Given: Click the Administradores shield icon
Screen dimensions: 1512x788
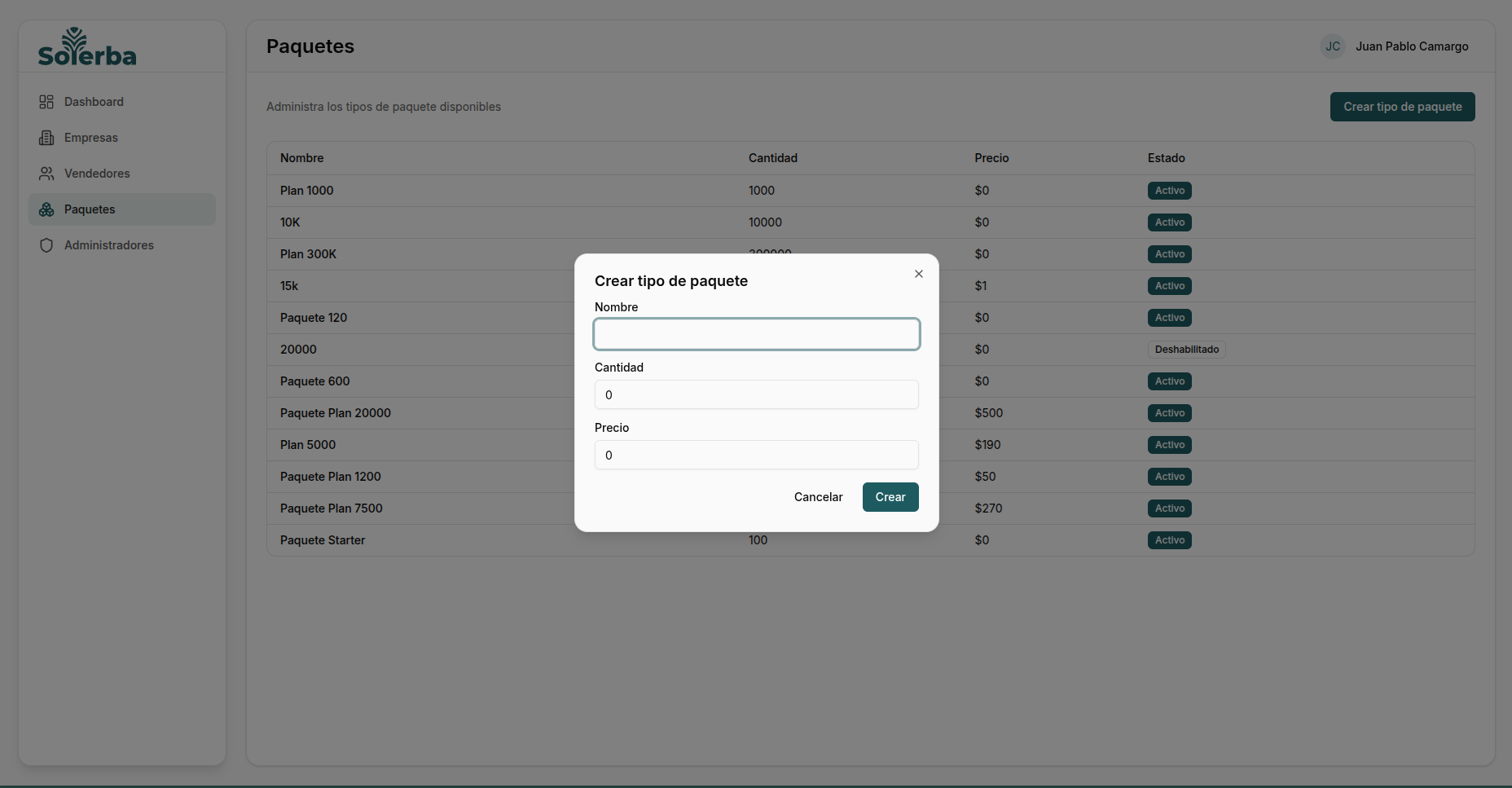Looking at the screenshot, I should (46, 245).
